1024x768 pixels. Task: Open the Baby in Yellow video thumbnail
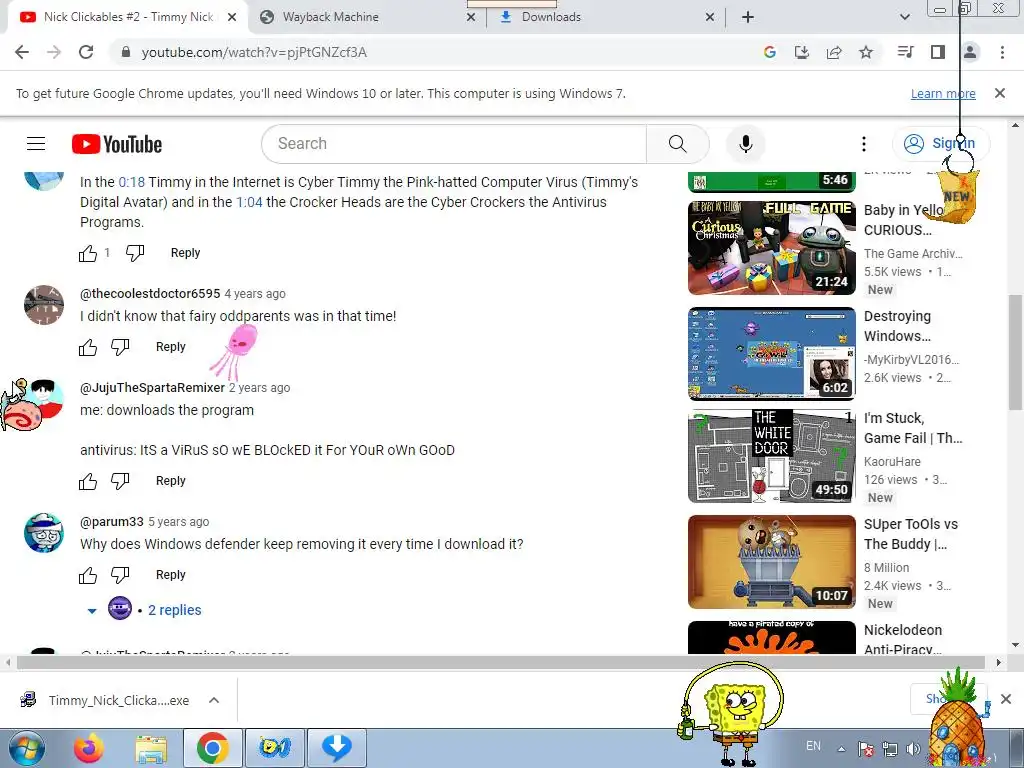(x=772, y=248)
